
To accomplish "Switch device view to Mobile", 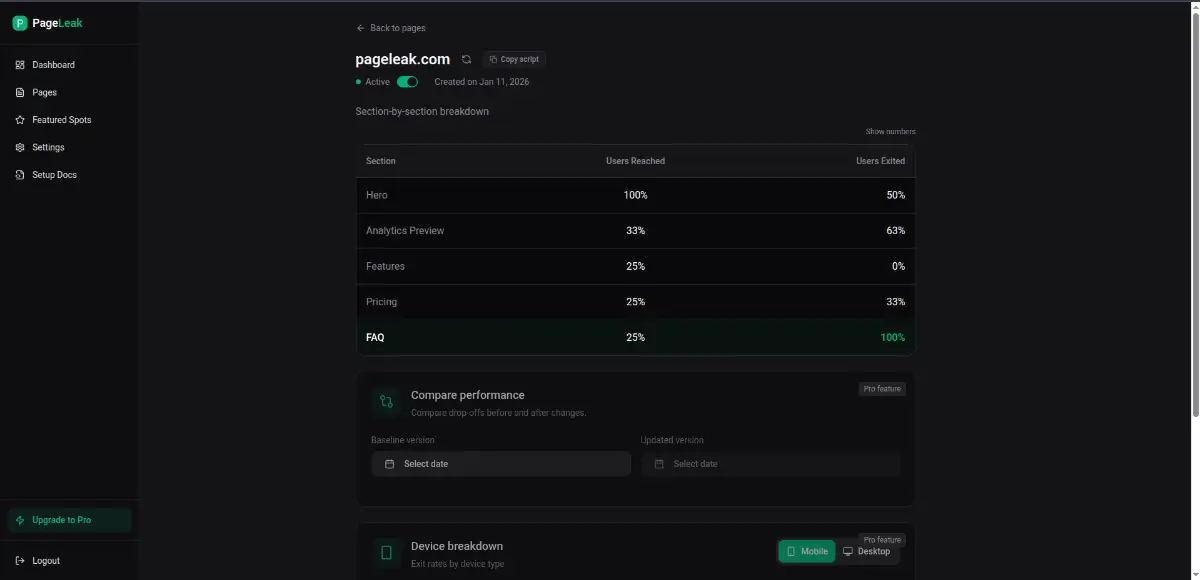I will (x=806, y=552).
